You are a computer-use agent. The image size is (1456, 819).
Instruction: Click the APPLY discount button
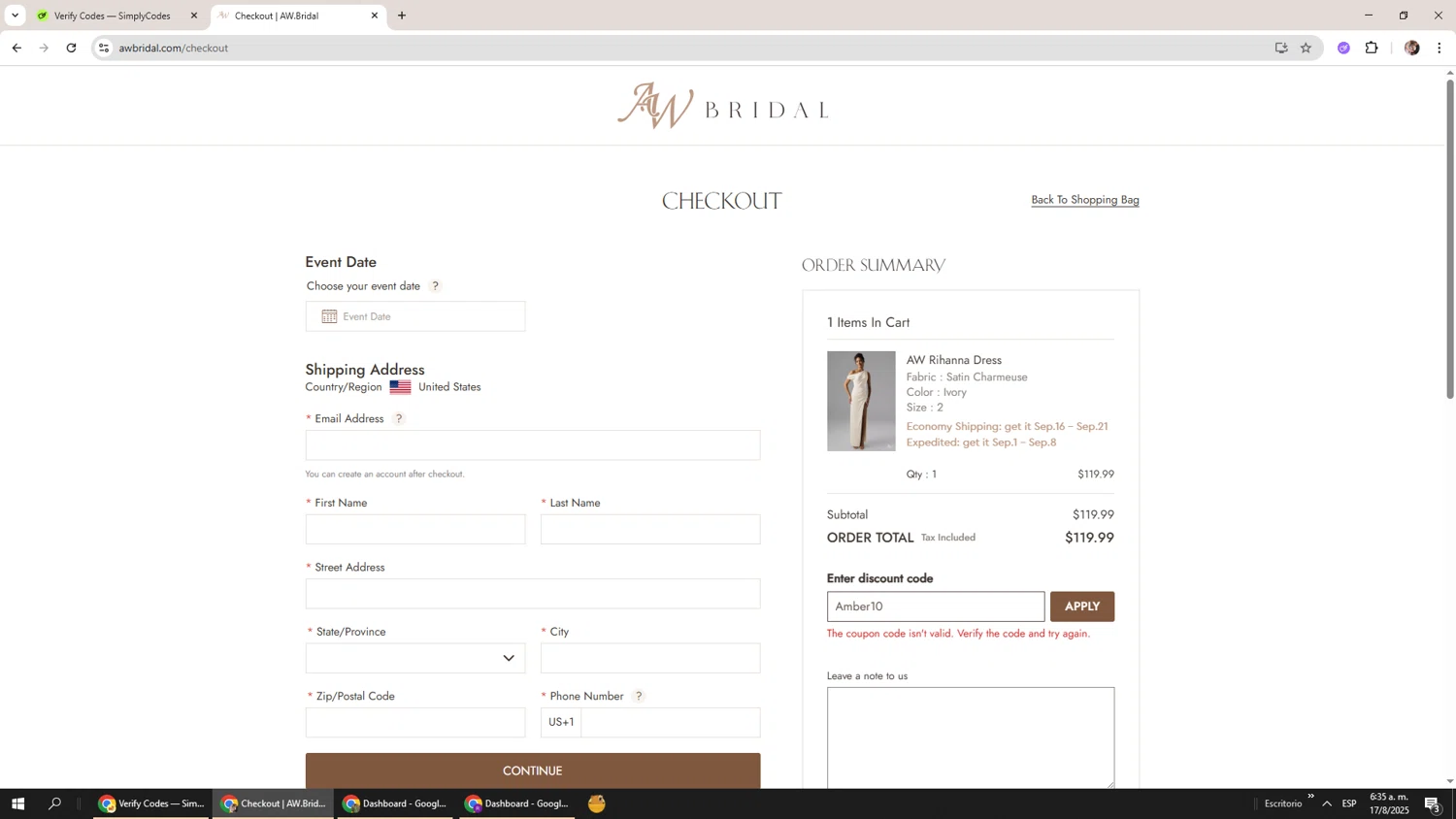1082,606
